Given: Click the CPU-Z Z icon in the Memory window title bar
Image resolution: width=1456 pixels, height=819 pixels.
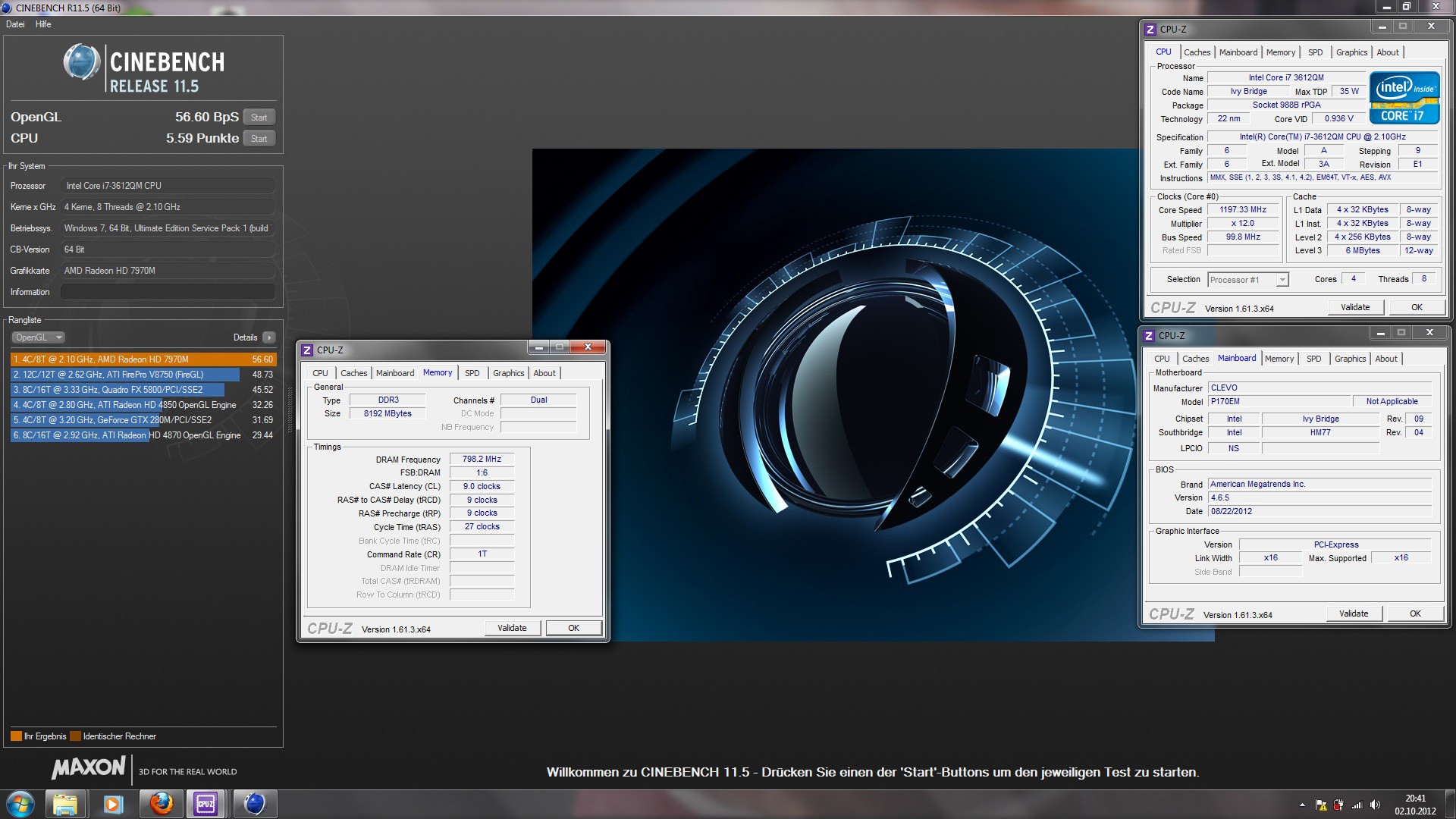Looking at the screenshot, I should point(307,350).
